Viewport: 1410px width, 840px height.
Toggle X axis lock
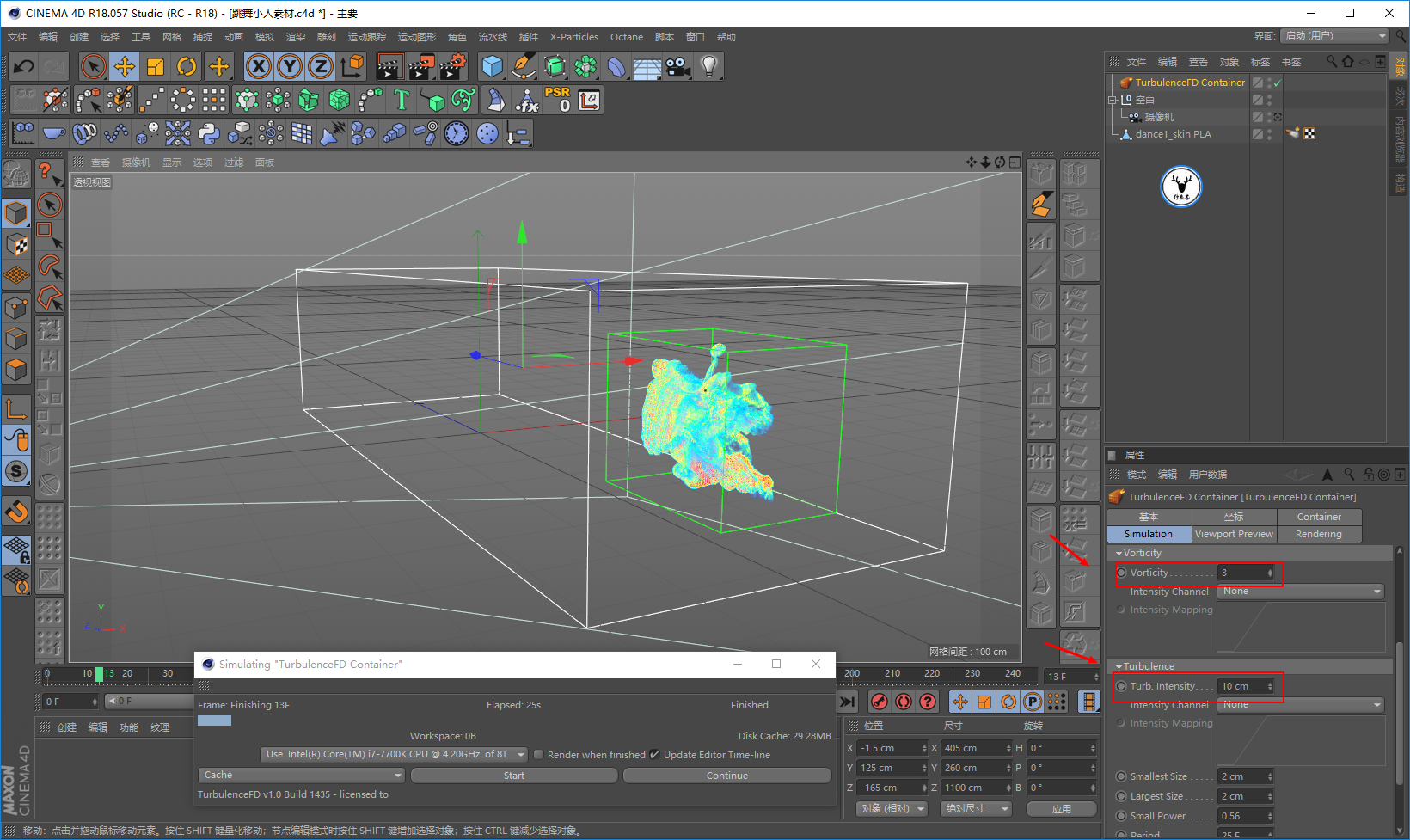(259, 66)
